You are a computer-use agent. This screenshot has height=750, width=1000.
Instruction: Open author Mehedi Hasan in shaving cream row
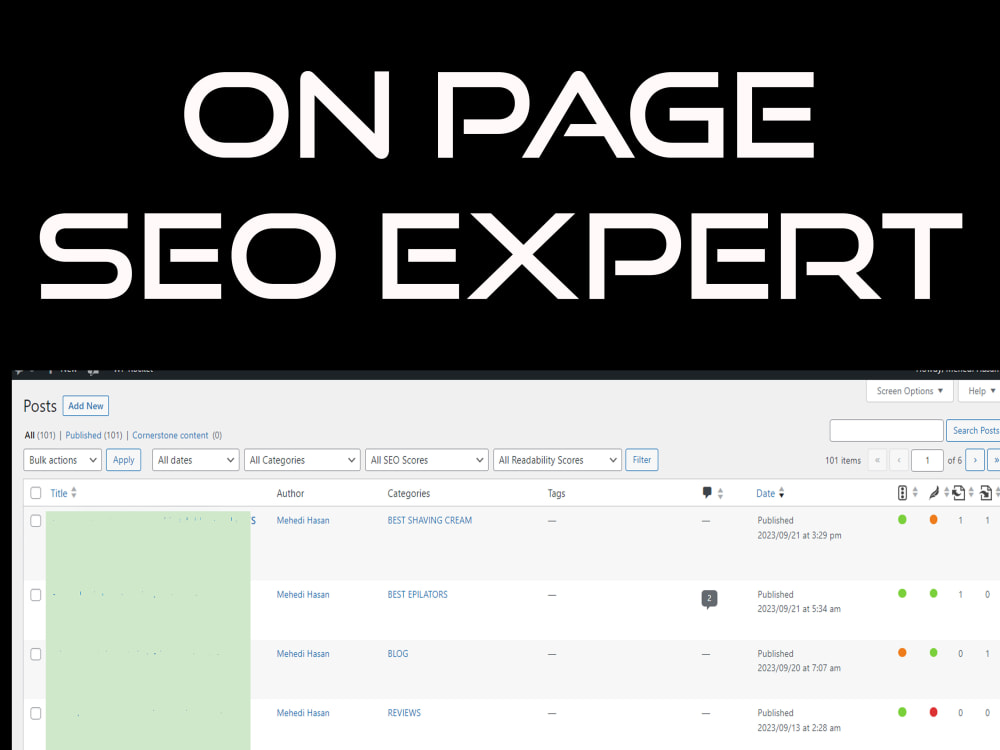tap(303, 520)
